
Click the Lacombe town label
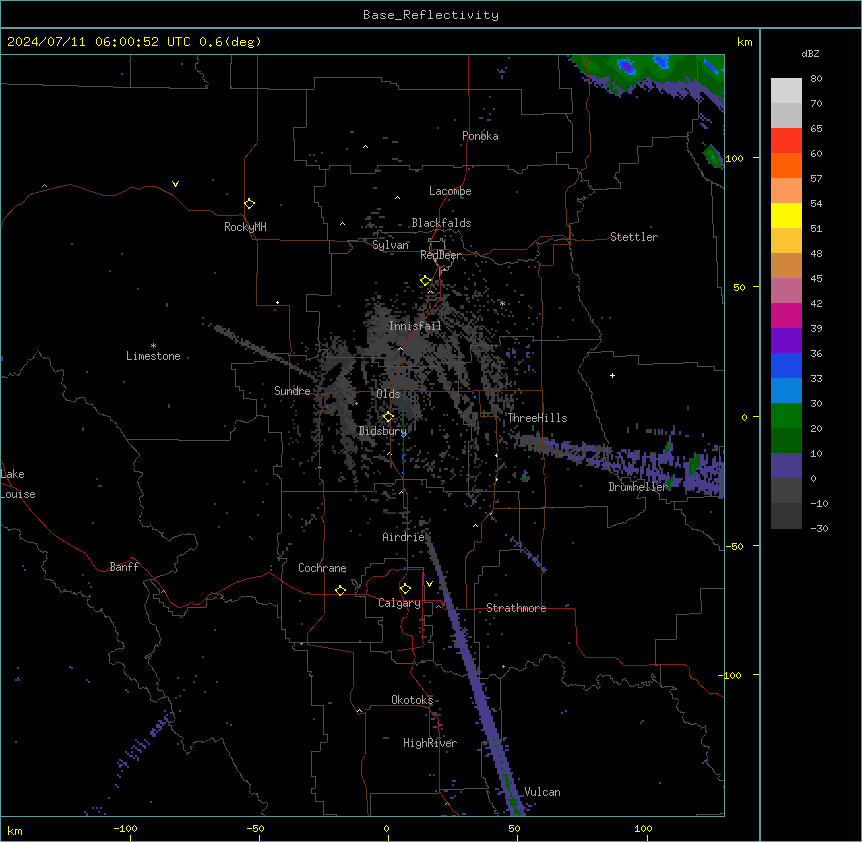[450, 191]
